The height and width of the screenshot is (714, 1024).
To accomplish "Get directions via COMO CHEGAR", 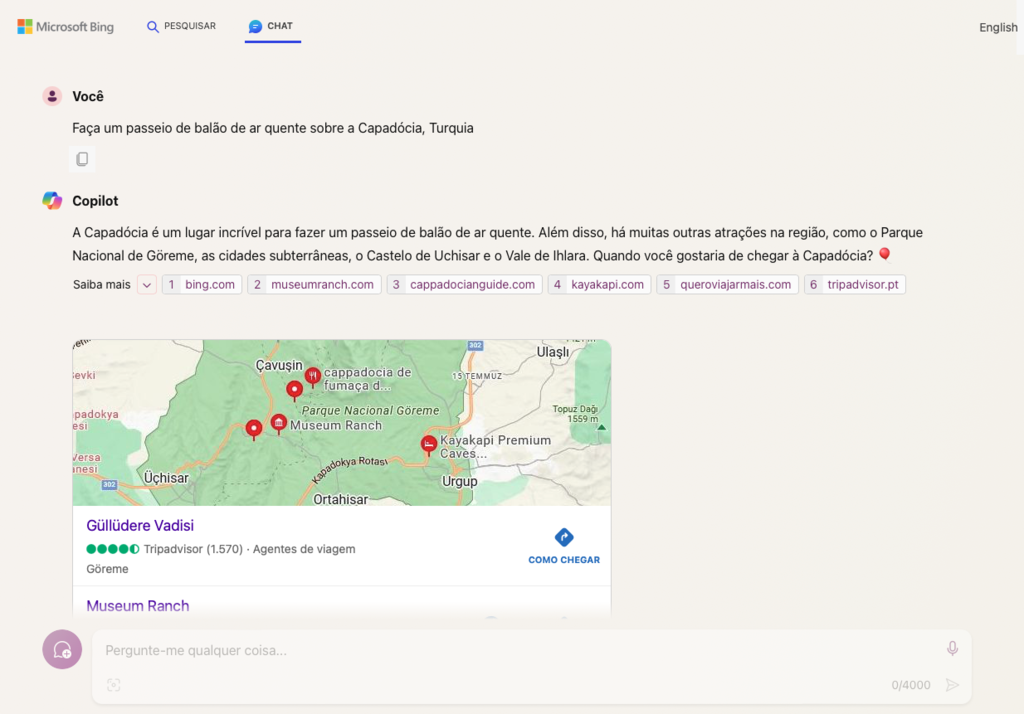I will (563, 559).
